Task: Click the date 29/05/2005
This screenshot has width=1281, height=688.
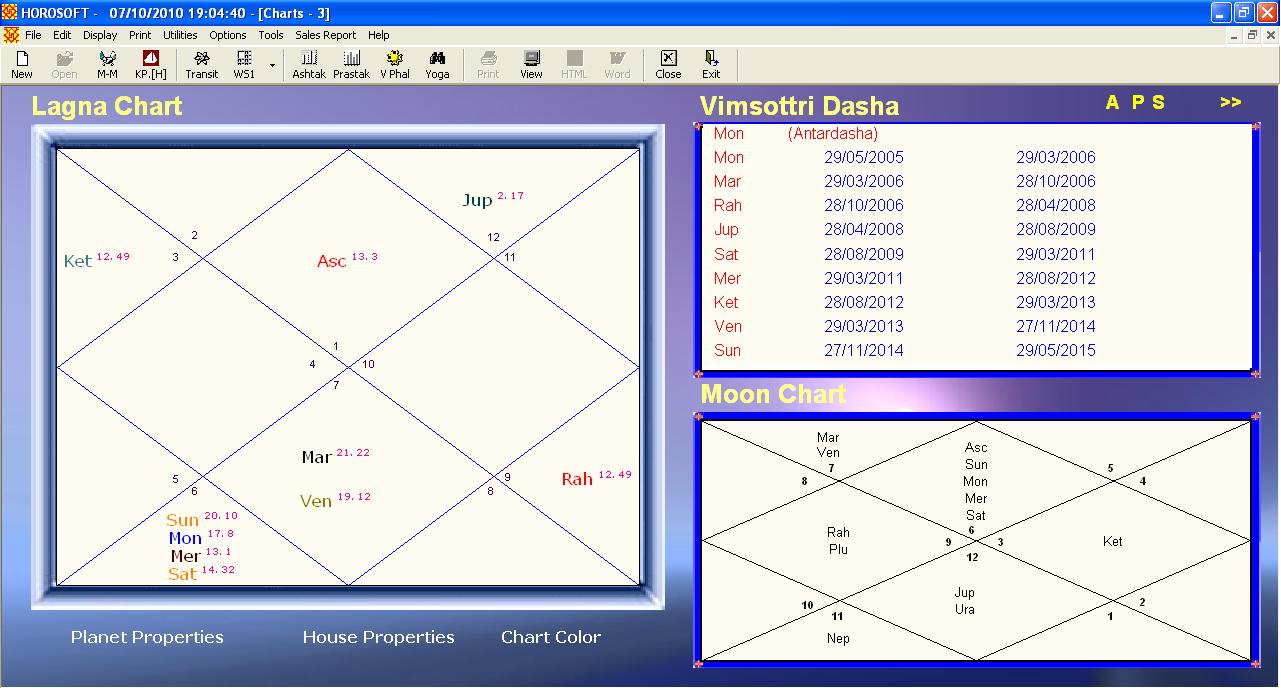Action: 864,157
